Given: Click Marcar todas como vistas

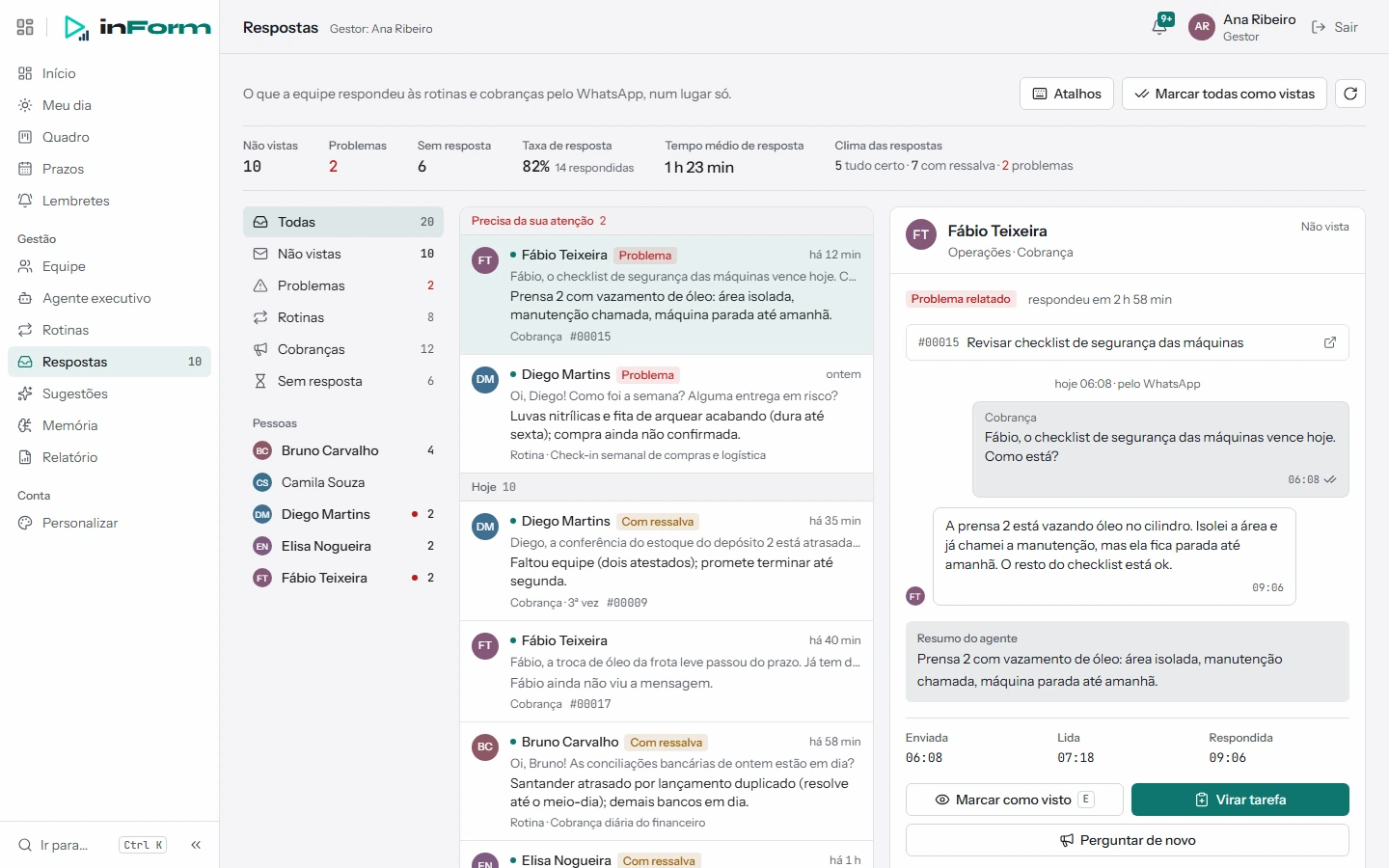Looking at the screenshot, I should [1224, 94].
